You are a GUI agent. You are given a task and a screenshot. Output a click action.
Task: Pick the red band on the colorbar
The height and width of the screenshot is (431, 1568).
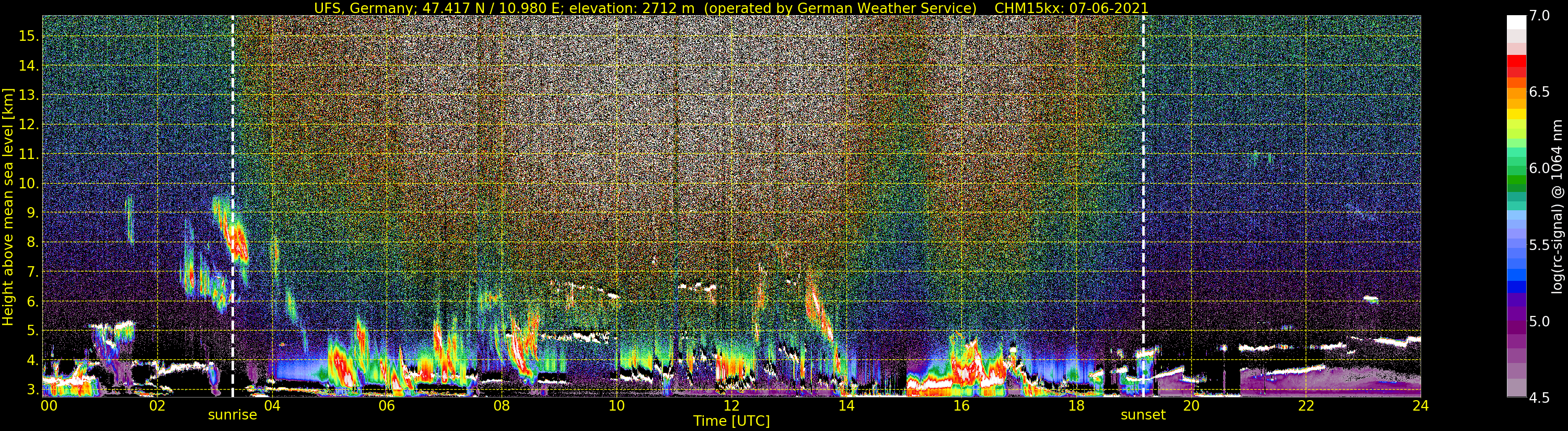coord(1516,61)
